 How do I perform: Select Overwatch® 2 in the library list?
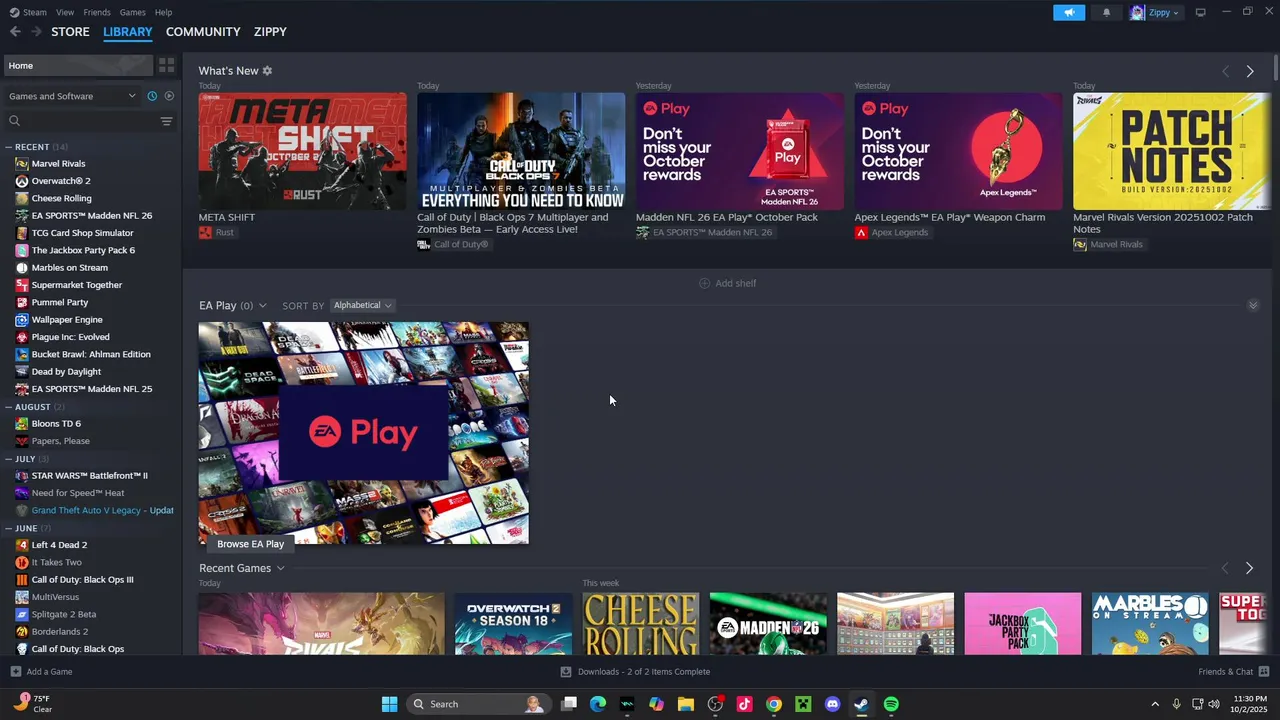point(61,181)
